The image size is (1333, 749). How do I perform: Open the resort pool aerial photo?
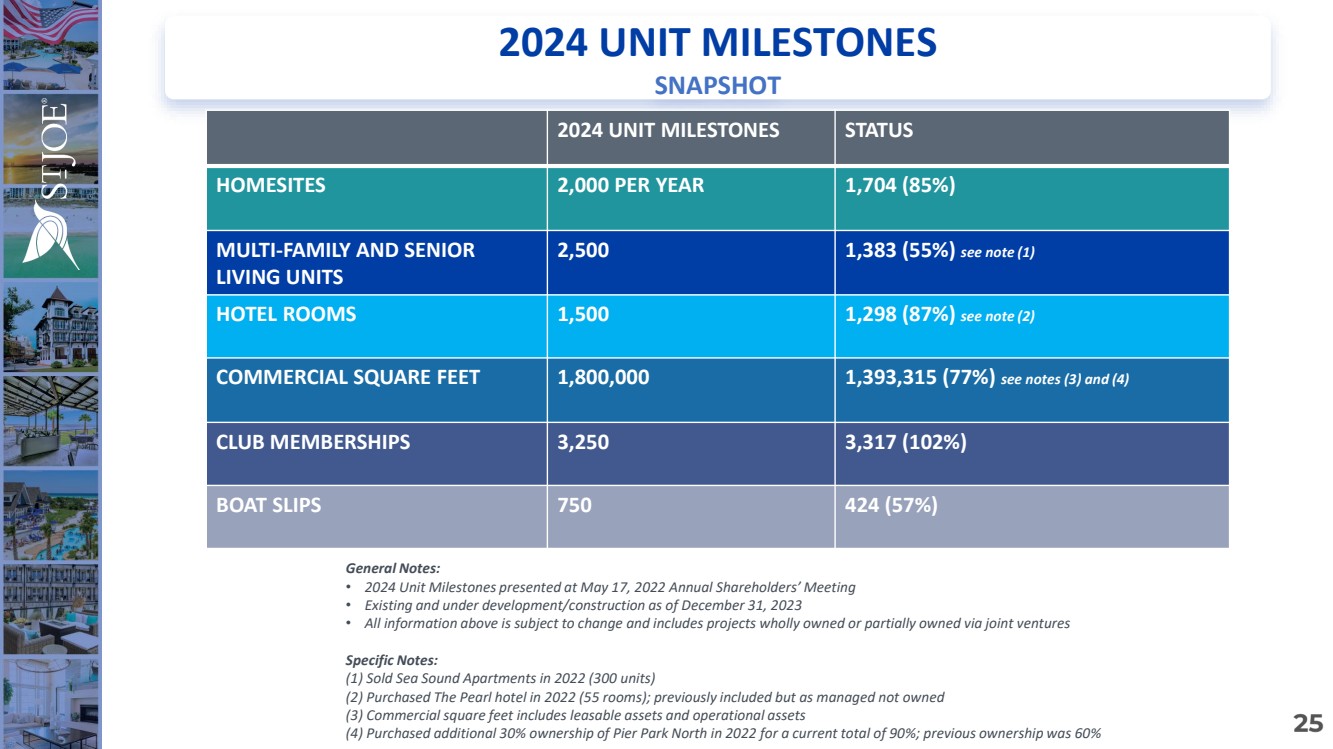click(x=50, y=515)
